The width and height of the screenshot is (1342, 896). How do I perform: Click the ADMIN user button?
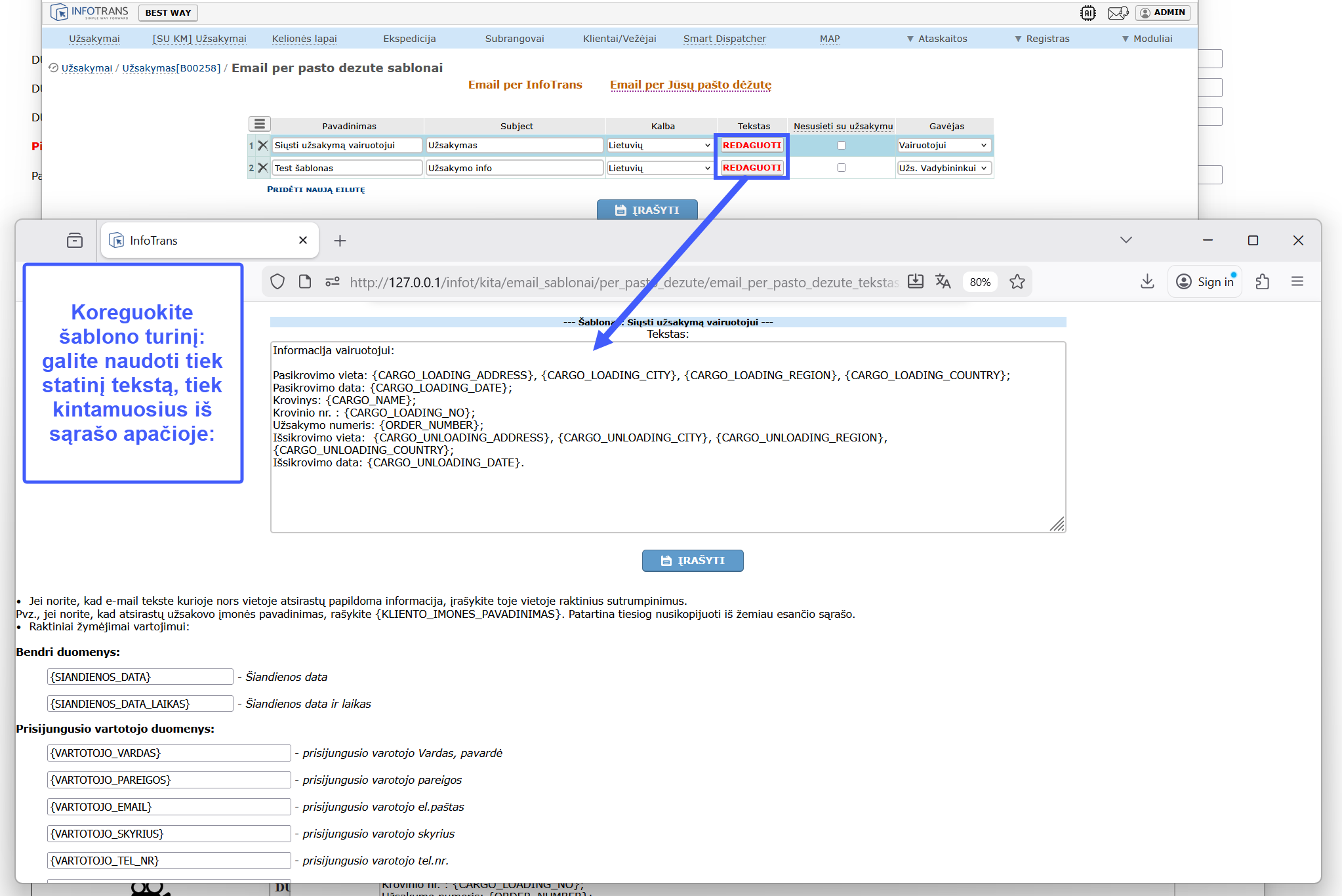pos(1163,12)
